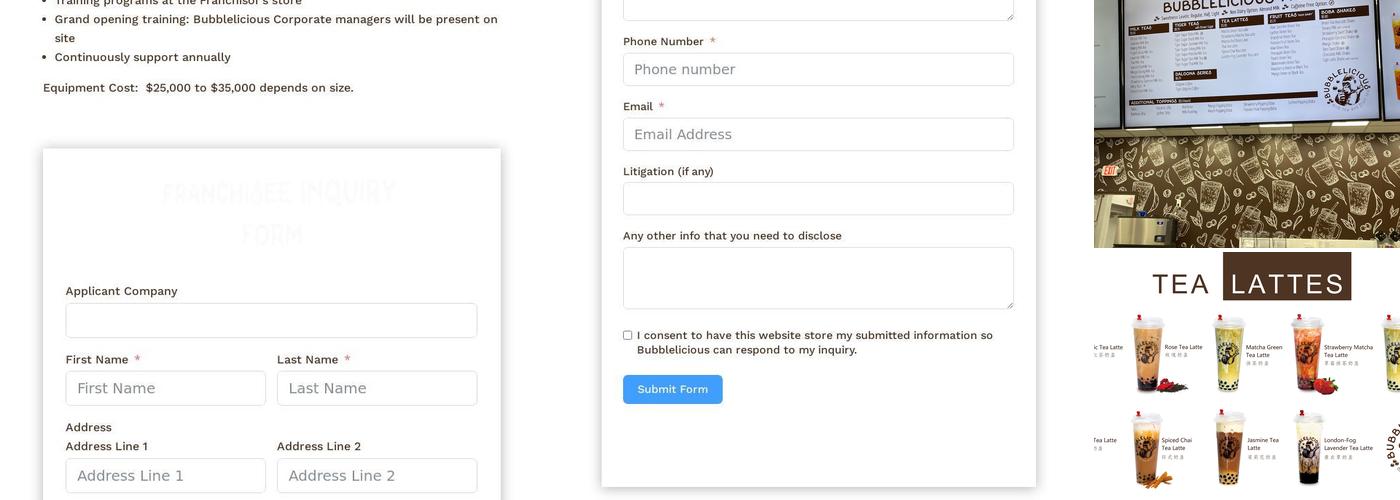Focus the Address Line 2 input
Viewport: 1400px width, 500px height.
(x=377, y=476)
